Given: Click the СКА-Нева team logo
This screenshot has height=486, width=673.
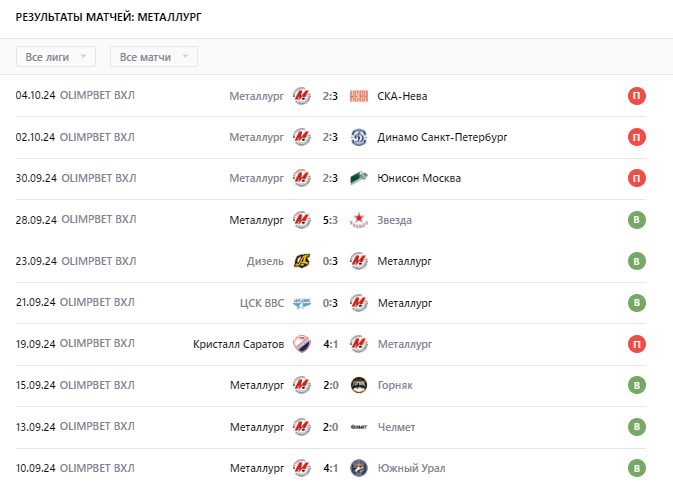Looking at the screenshot, I should [359, 96].
